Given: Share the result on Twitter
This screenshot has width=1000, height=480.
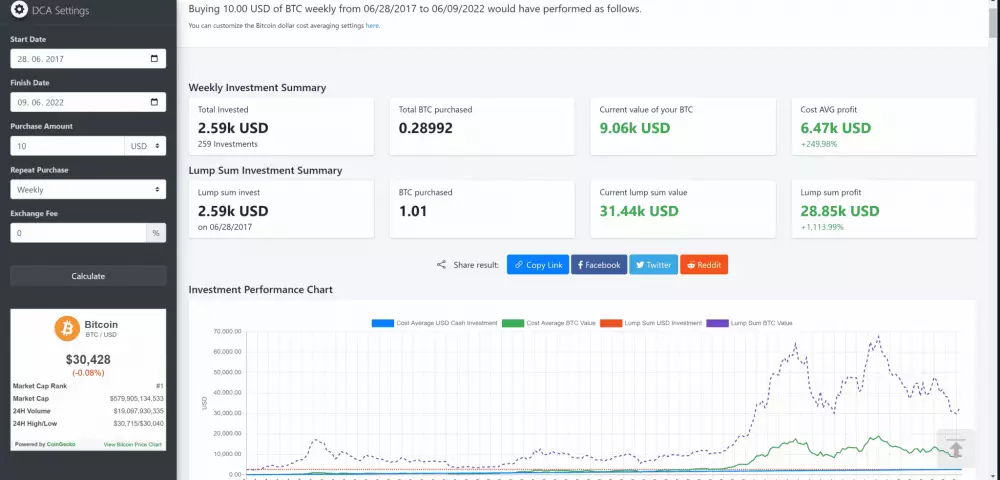Looking at the screenshot, I should point(653,265).
